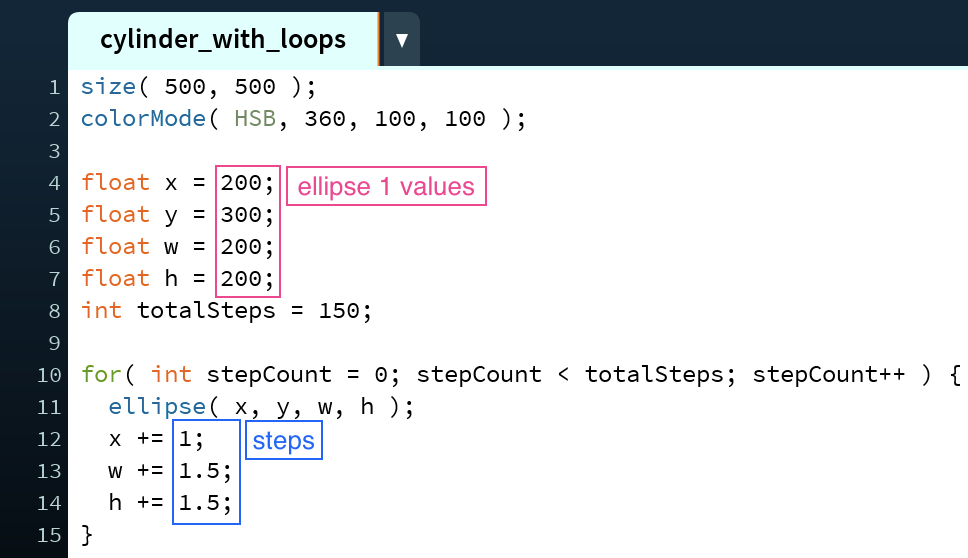Click the 'float y = 300;' line
This screenshot has width=968, height=558.
pos(177,215)
